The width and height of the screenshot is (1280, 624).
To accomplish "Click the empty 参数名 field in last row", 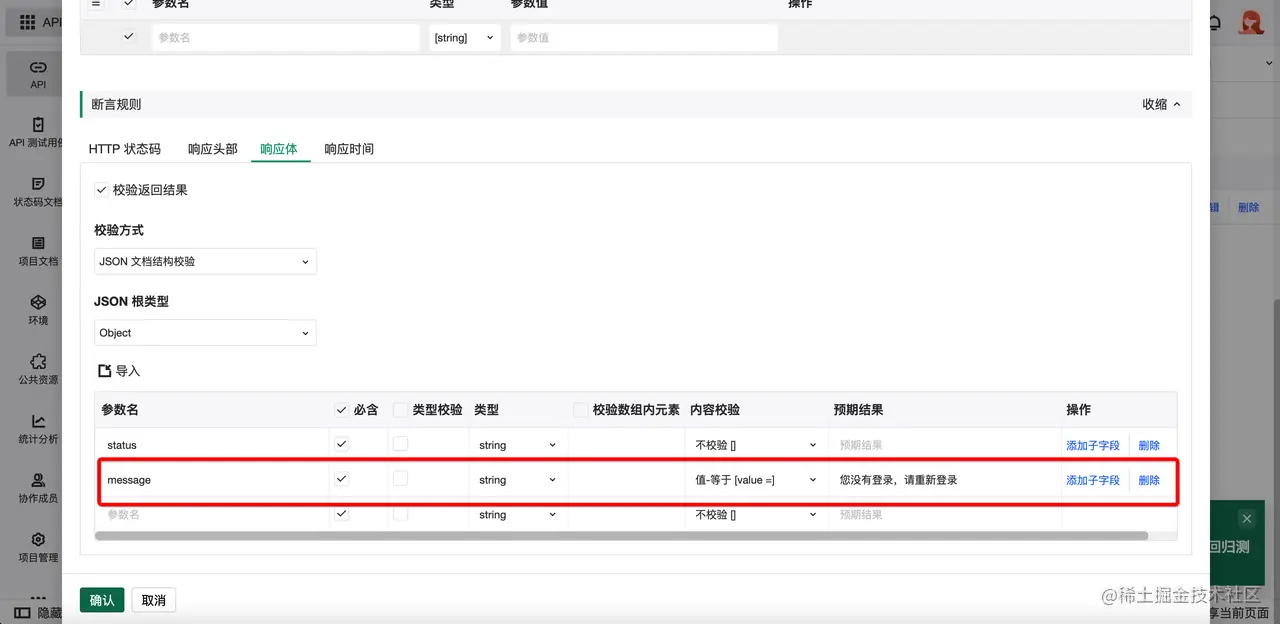I will [x=213, y=515].
